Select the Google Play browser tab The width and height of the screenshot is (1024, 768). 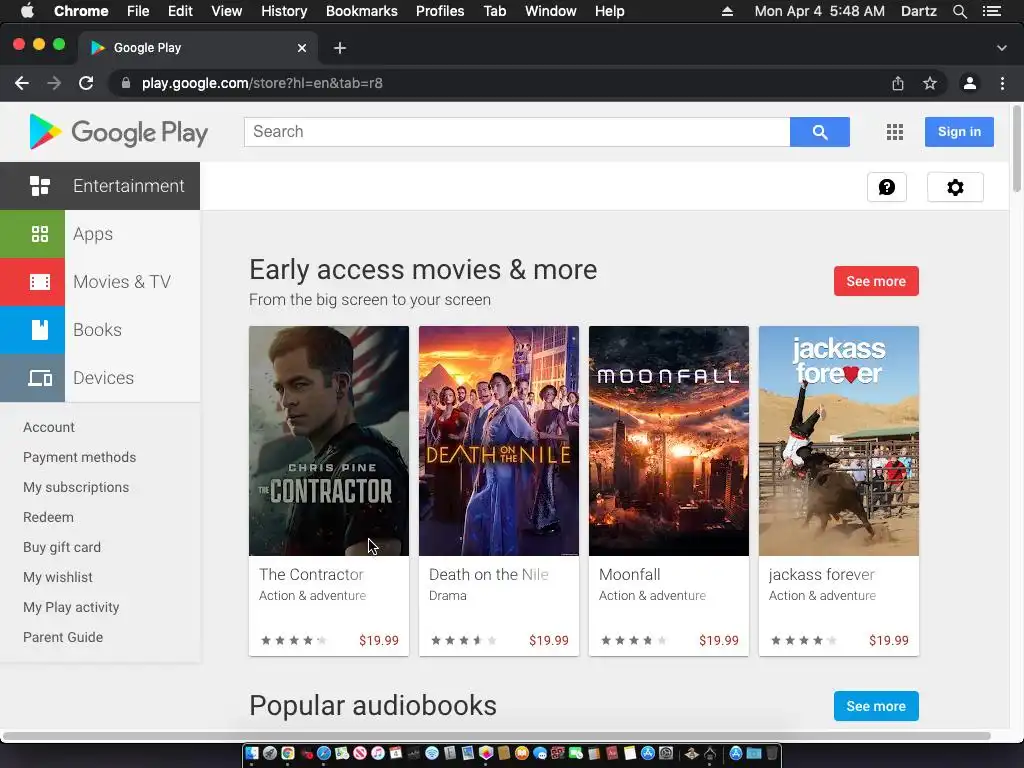[196, 48]
